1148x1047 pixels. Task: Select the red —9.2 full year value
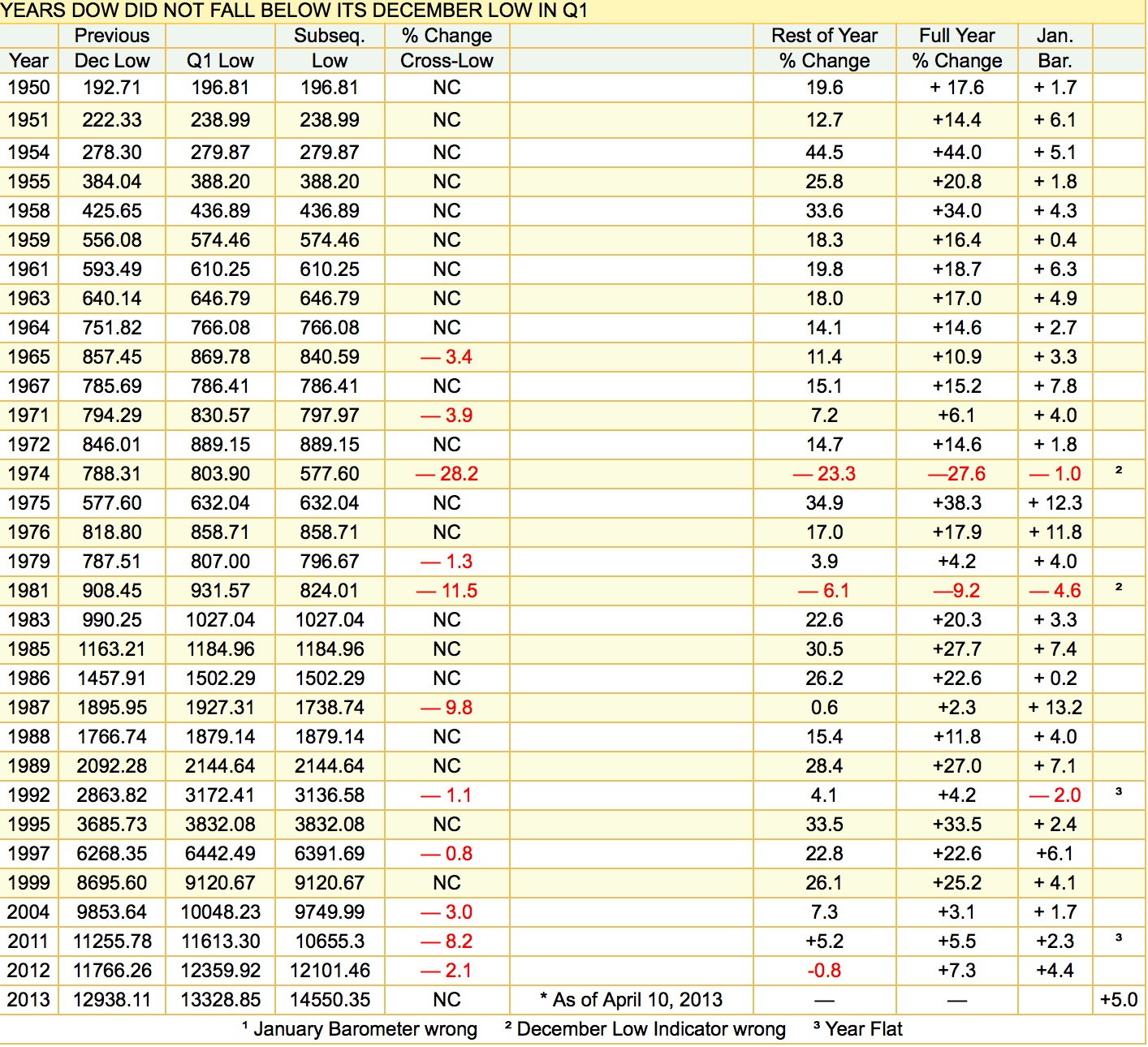click(x=956, y=591)
